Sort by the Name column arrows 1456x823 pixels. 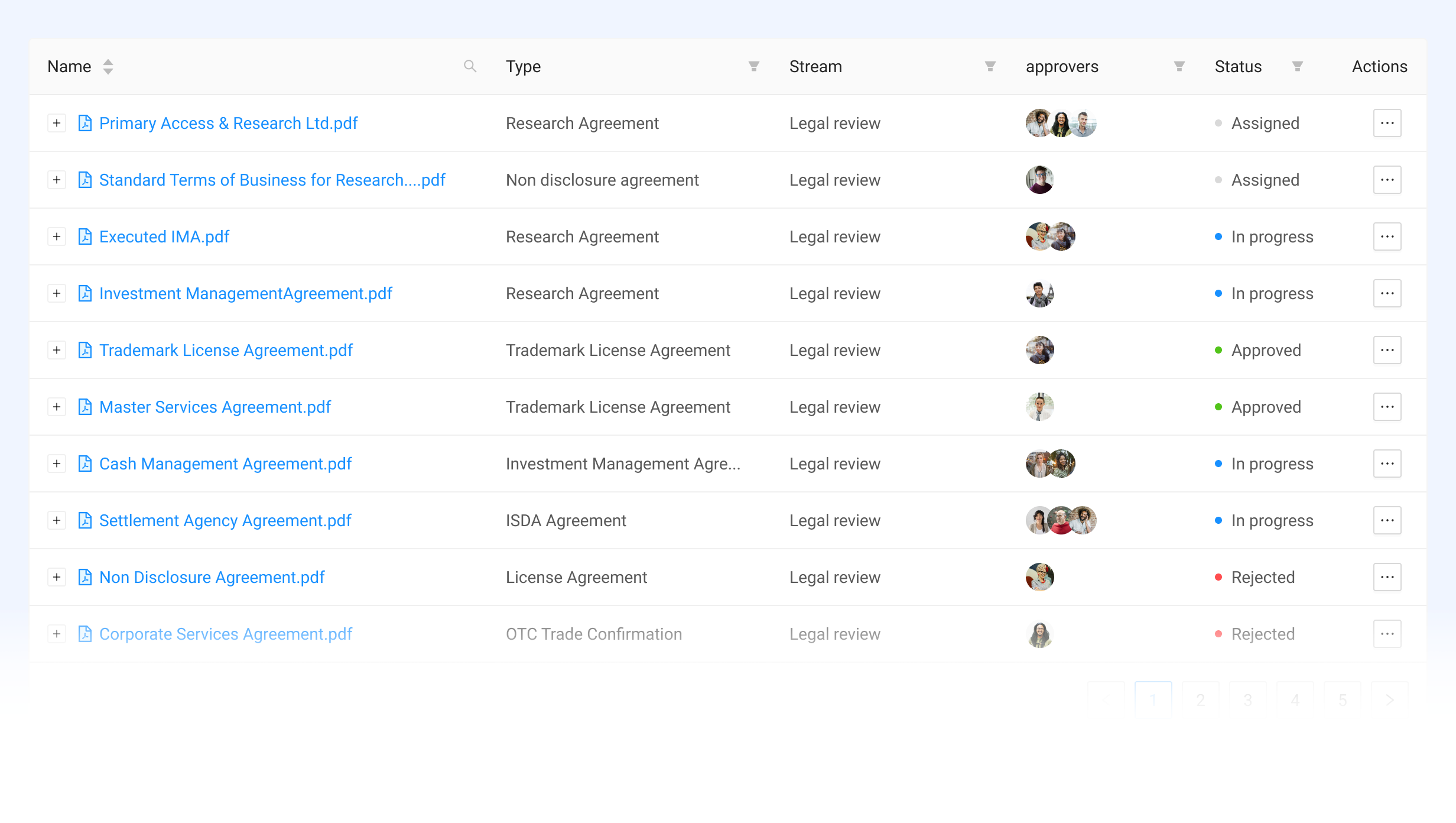point(108,67)
